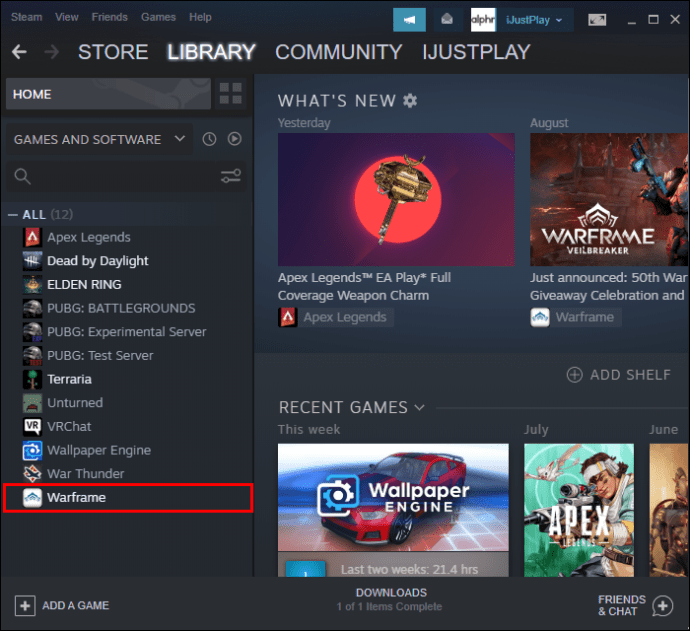The width and height of the screenshot is (690, 631).
Task: Click the Dead by Daylight list icon
Action: (x=32, y=261)
